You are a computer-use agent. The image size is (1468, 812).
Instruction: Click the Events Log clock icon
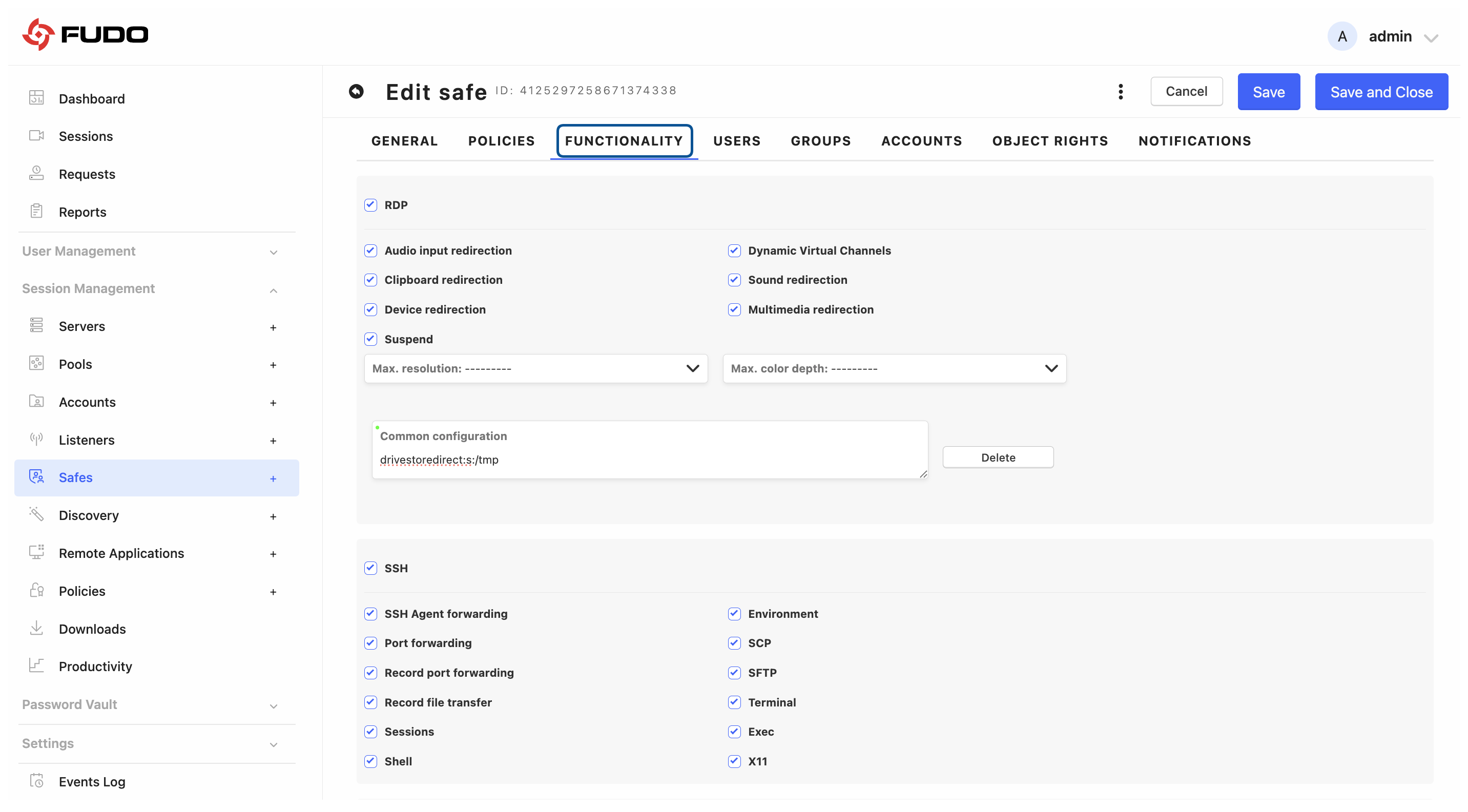pos(36,781)
